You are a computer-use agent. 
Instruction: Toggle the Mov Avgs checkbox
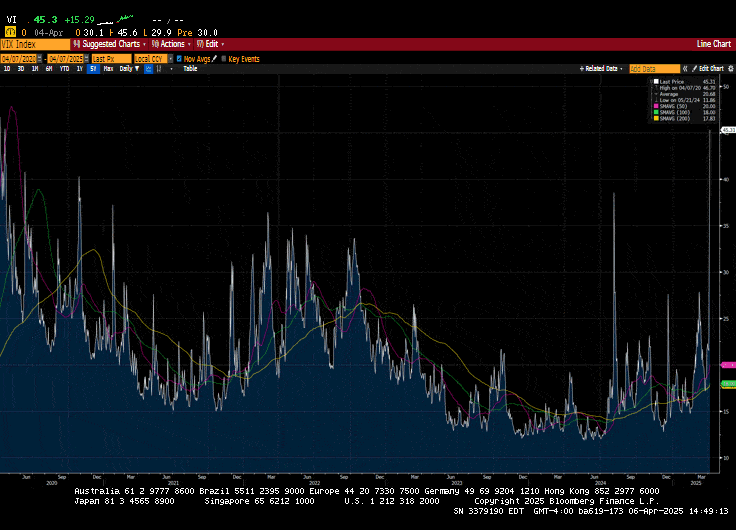pyautogui.click(x=178, y=59)
